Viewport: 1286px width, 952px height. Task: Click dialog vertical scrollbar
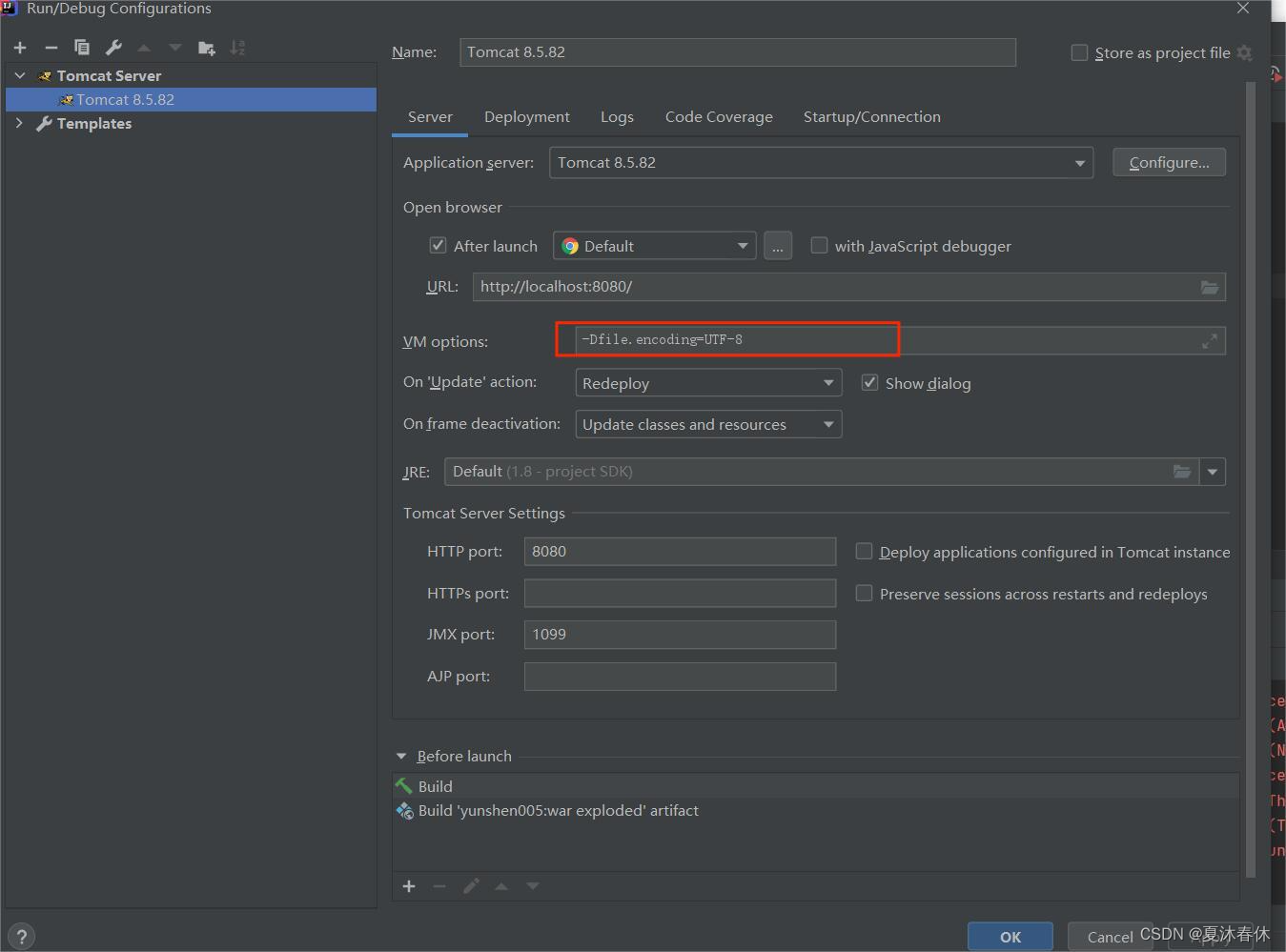tap(1251, 479)
